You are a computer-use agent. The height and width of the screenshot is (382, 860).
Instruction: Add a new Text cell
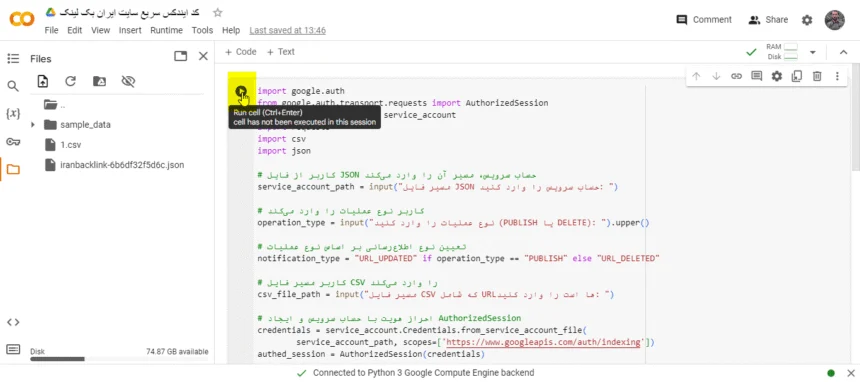coord(280,52)
